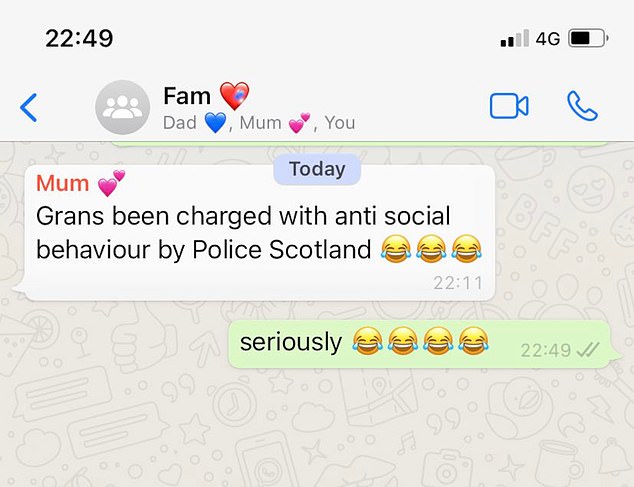This screenshot has height=487, width=634.
Task: Tap the double check read receipt
Action: coord(588,350)
